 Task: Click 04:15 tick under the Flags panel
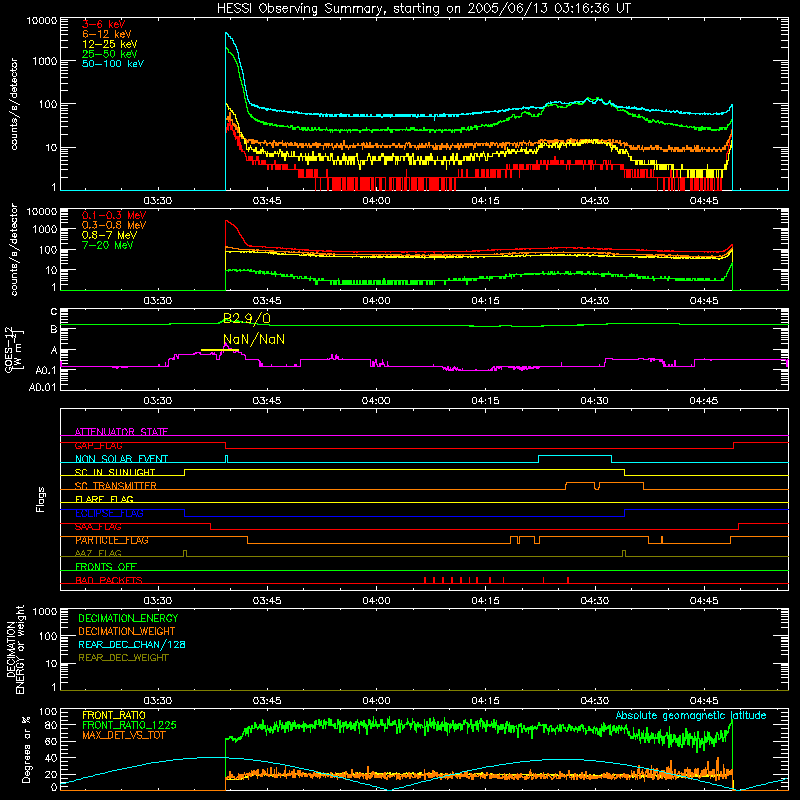click(x=486, y=601)
